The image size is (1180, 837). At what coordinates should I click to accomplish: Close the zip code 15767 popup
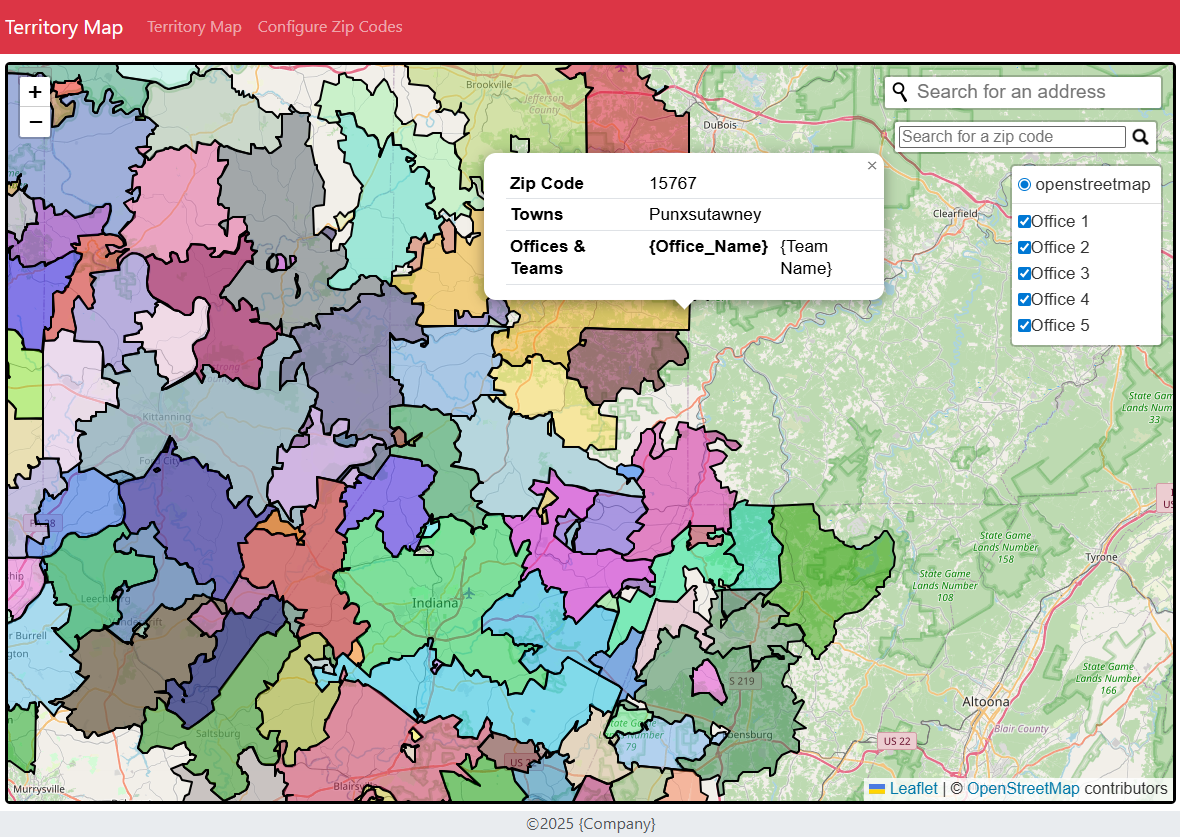click(x=872, y=166)
